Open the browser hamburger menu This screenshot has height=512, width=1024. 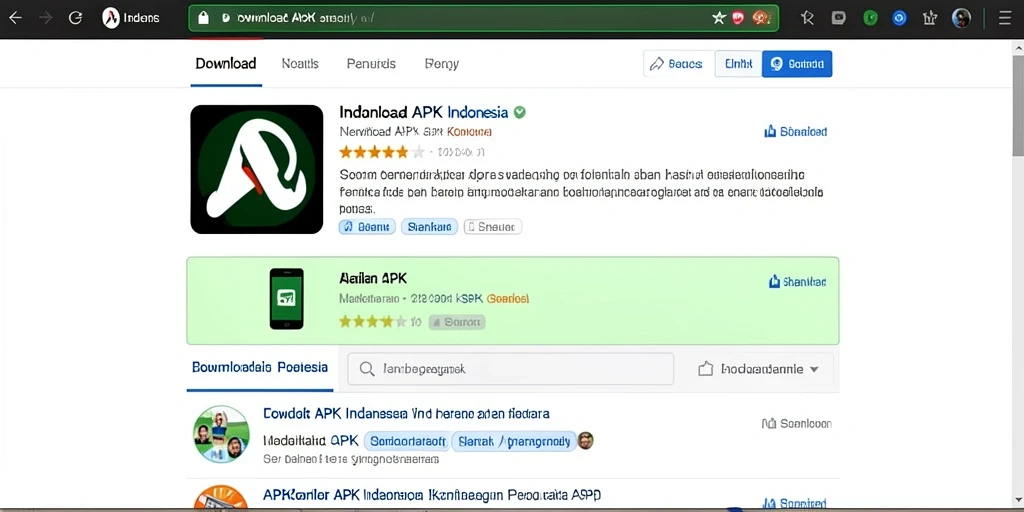coord(1005,18)
